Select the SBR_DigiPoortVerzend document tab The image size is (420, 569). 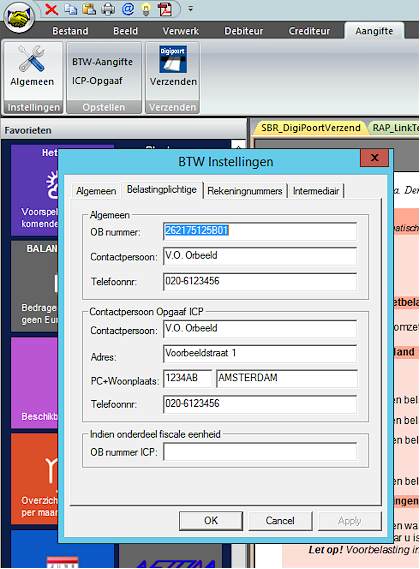[x=310, y=128]
